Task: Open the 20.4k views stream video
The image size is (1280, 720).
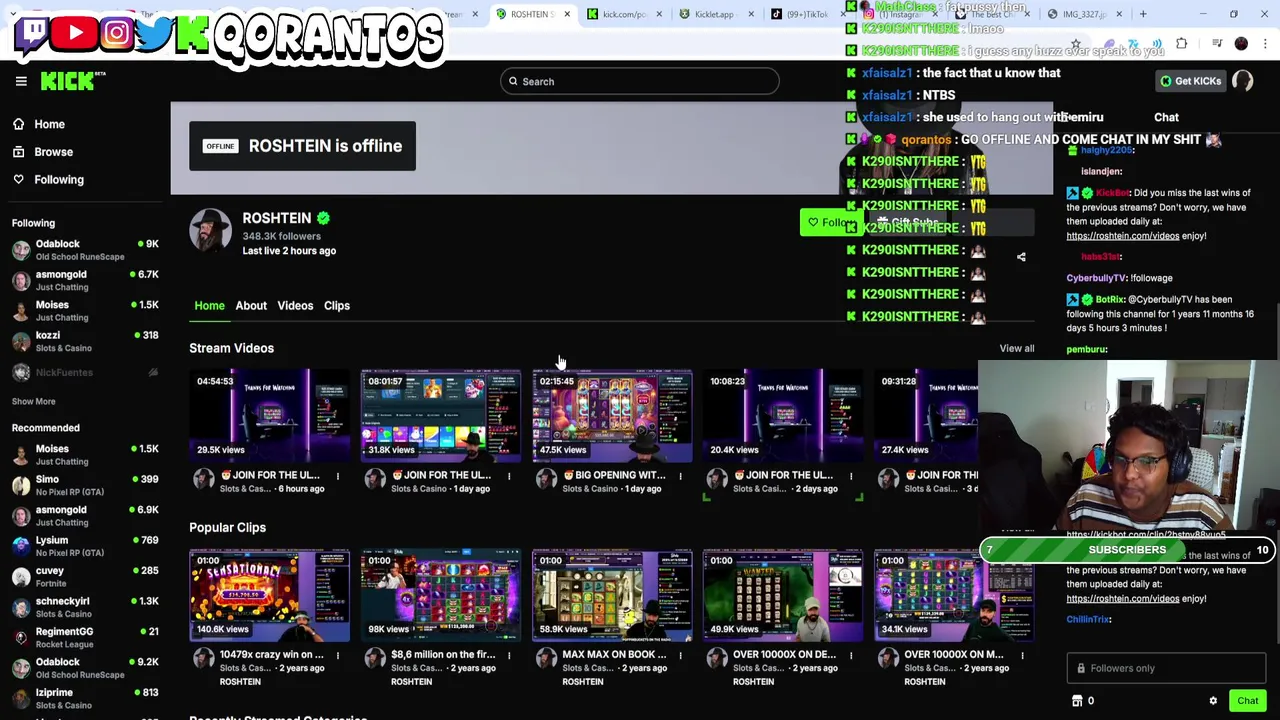Action: click(x=783, y=415)
